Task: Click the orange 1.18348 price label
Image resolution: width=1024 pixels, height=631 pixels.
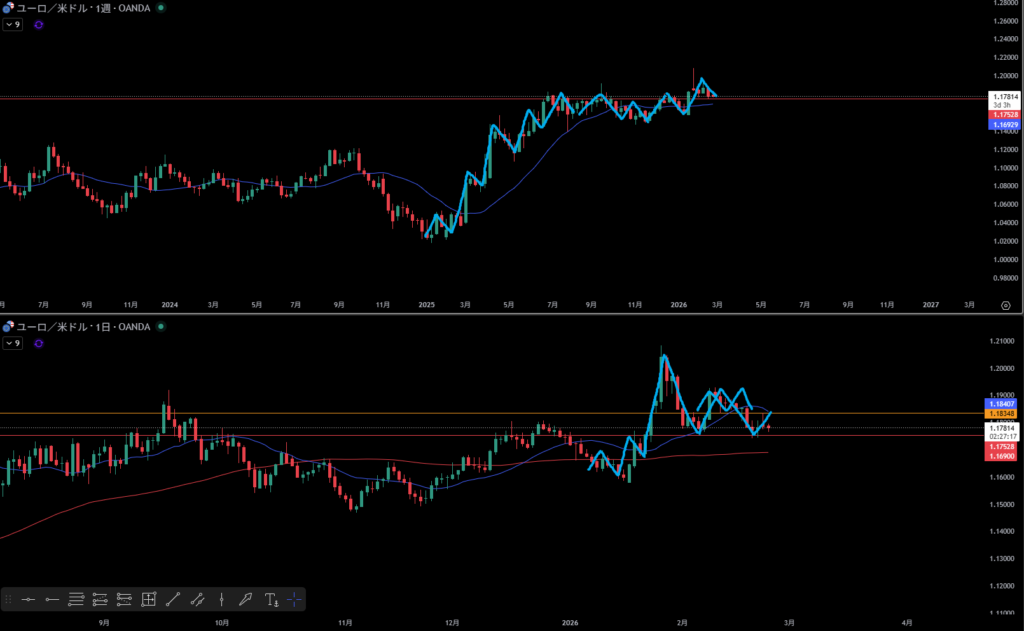Action: (1003, 413)
